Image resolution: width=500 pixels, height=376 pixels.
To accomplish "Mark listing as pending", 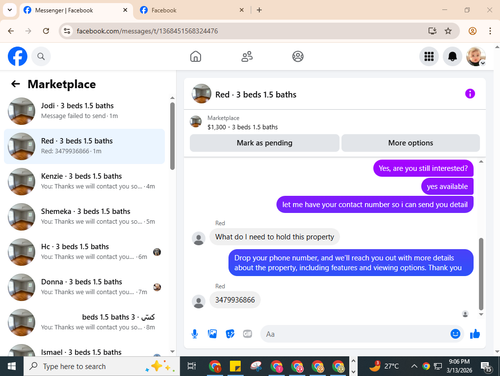I will pos(265,143).
